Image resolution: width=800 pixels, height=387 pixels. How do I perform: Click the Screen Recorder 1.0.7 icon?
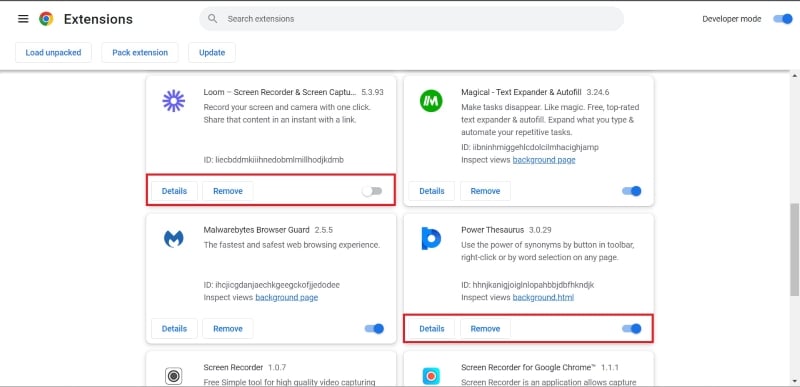(x=173, y=376)
